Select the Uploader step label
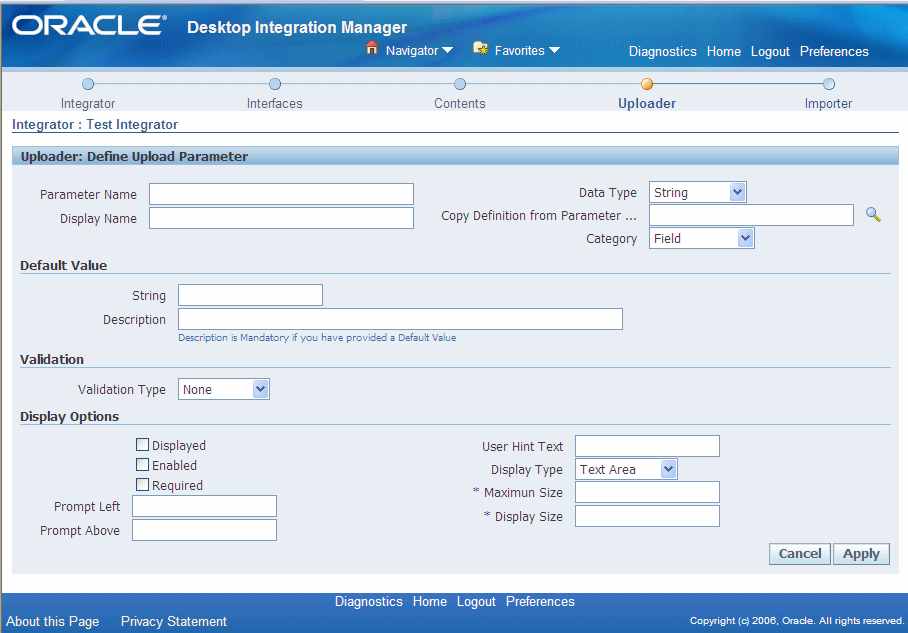This screenshot has height=633, width=908. [x=647, y=104]
